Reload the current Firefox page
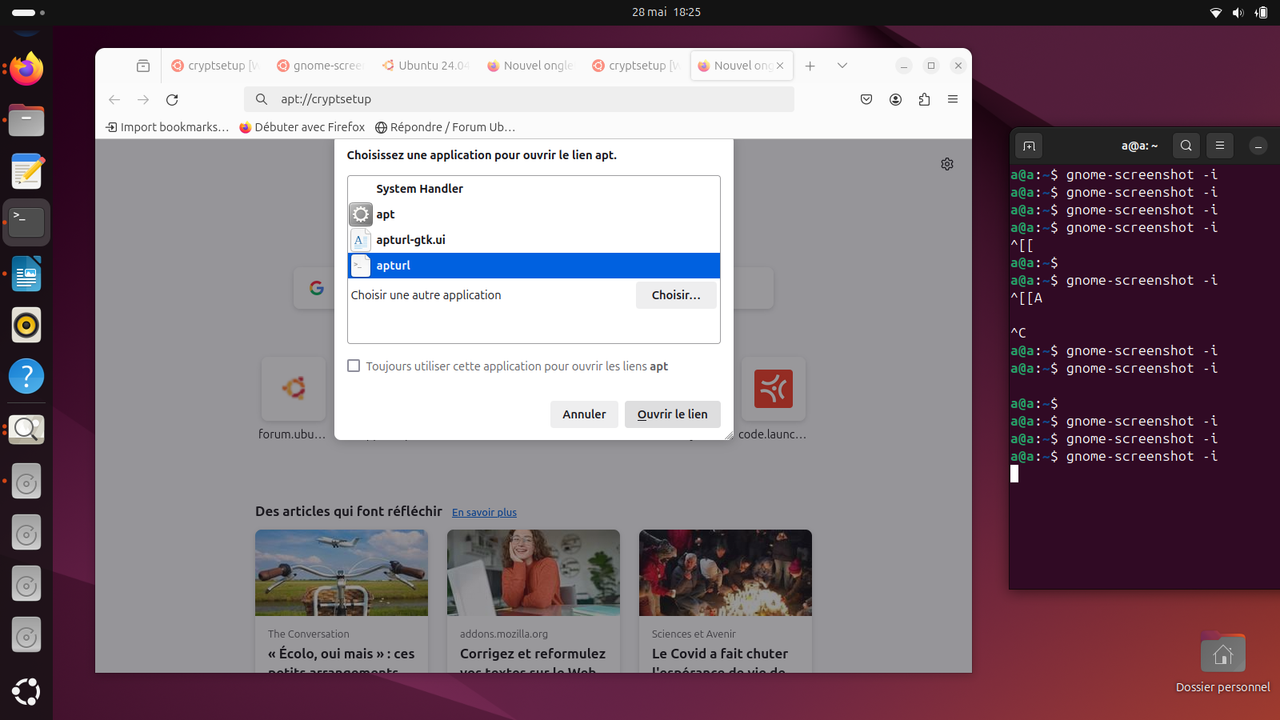Image resolution: width=1280 pixels, height=720 pixels. pyautogui.click(x=172, y=100)
